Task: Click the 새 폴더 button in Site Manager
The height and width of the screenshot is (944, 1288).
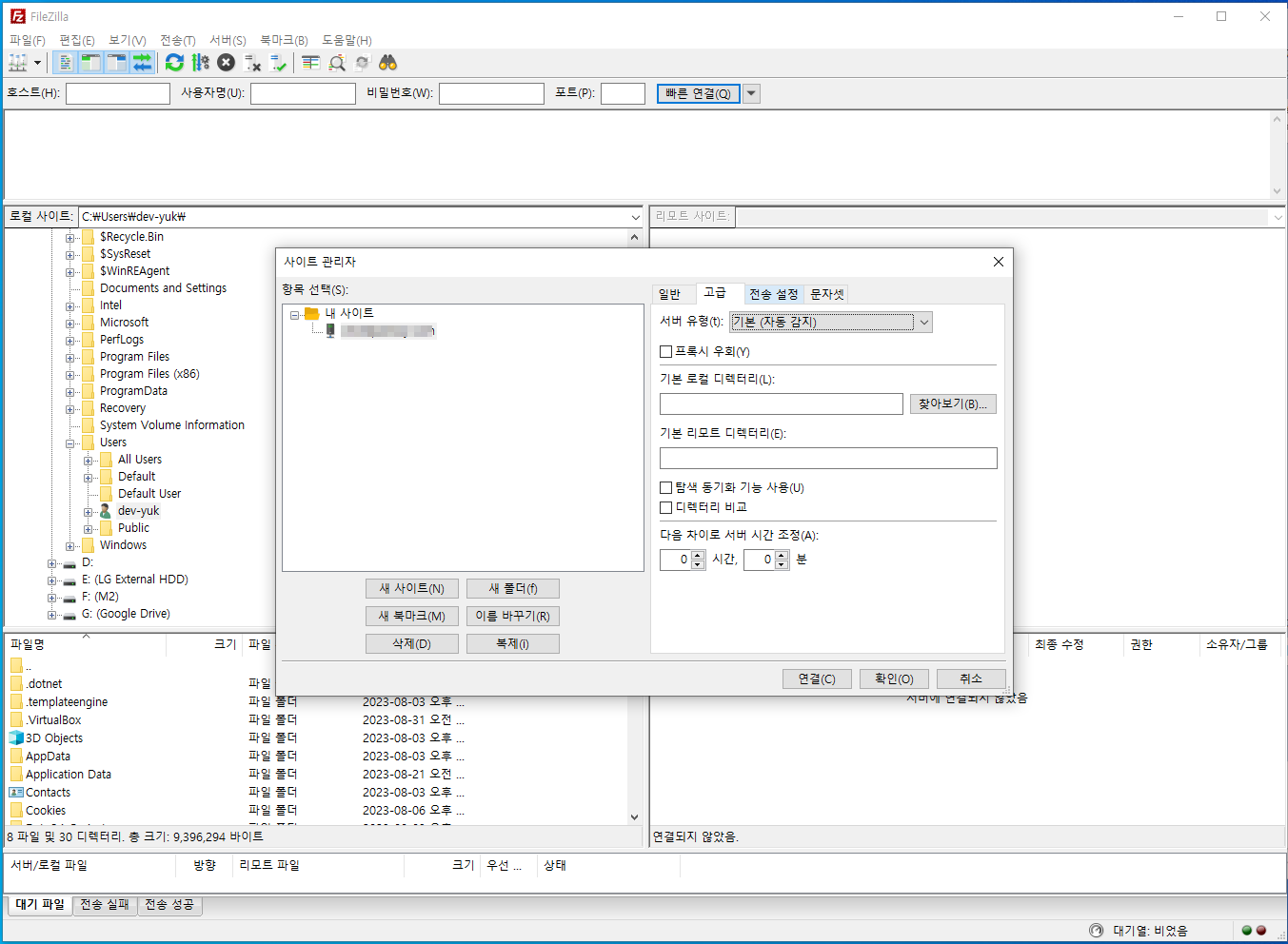Action: 513,588
